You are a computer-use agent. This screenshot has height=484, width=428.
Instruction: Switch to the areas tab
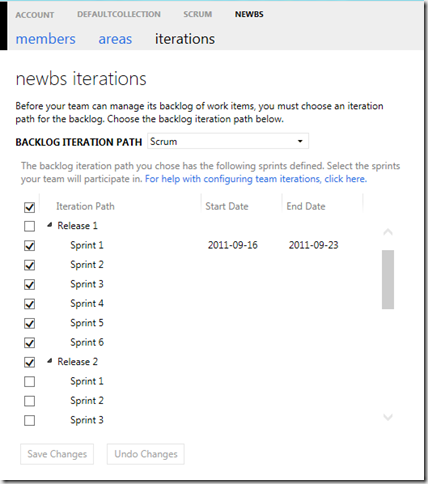115,39
